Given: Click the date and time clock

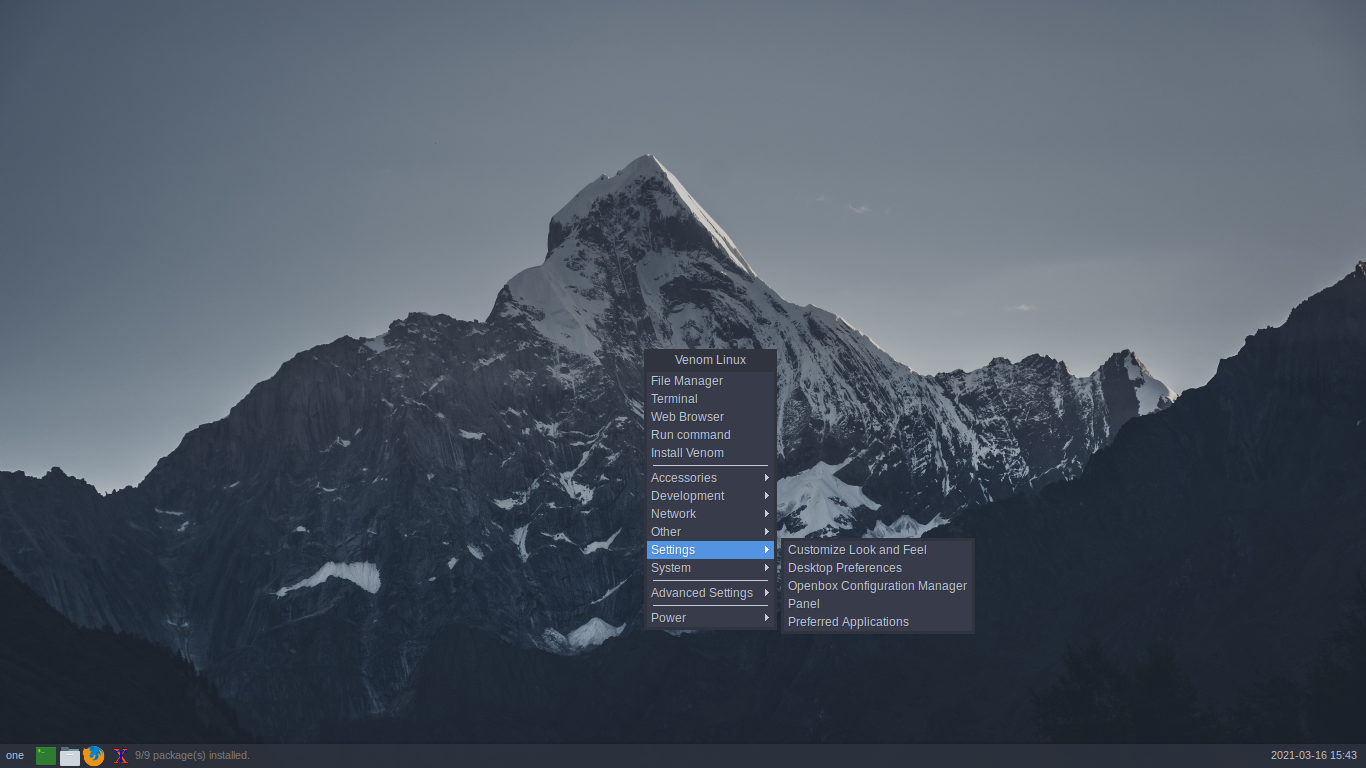Looking at the screenshot, I should (1313, 756).
